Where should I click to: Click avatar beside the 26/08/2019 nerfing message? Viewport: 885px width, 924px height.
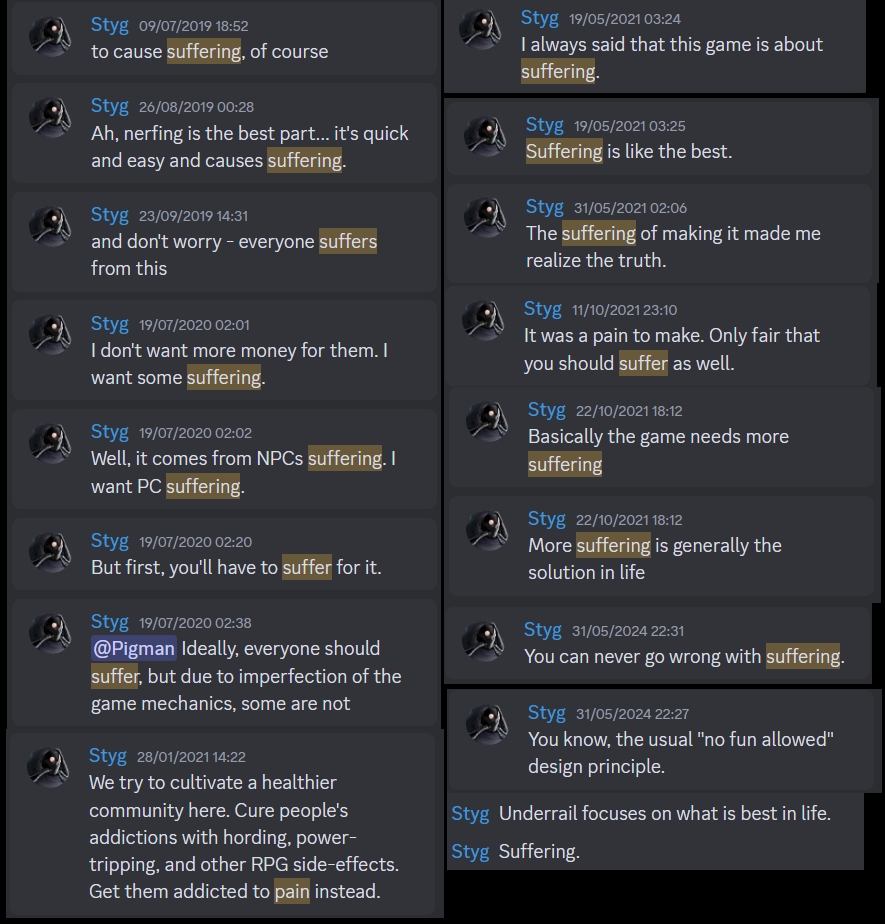[x=50, y=117]
